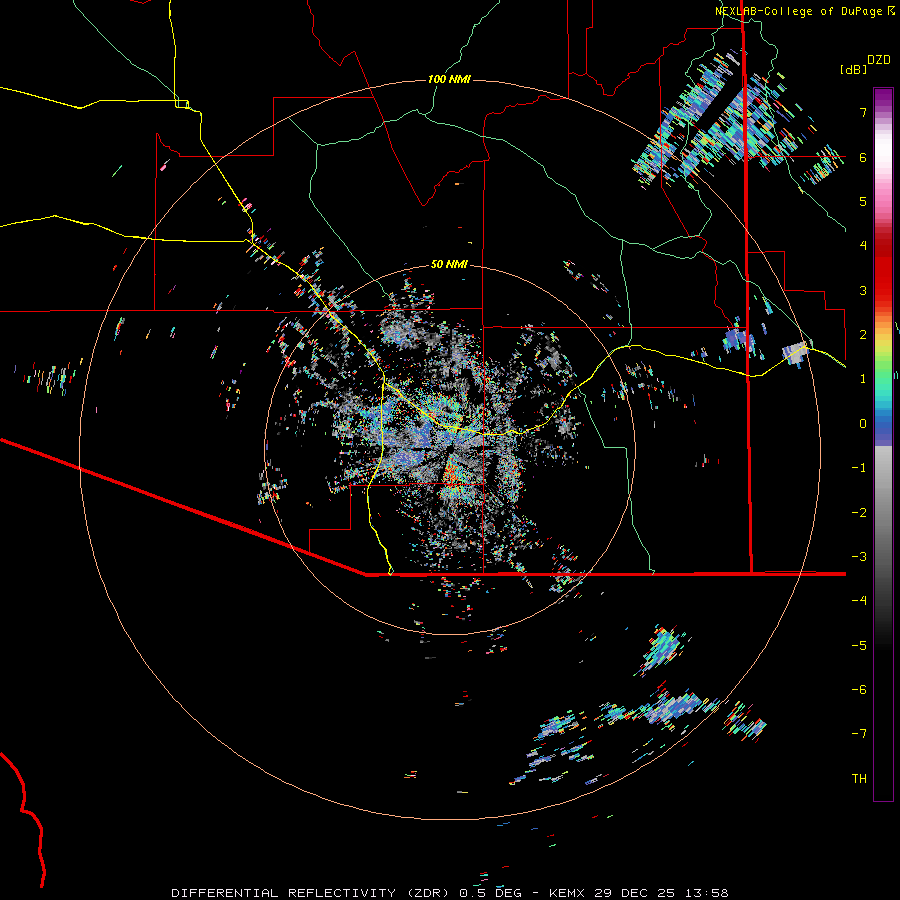Click the 50 NMI range ring label
Image resolution: width=900 pixels, height=900 pixels.
pos(449,264)
